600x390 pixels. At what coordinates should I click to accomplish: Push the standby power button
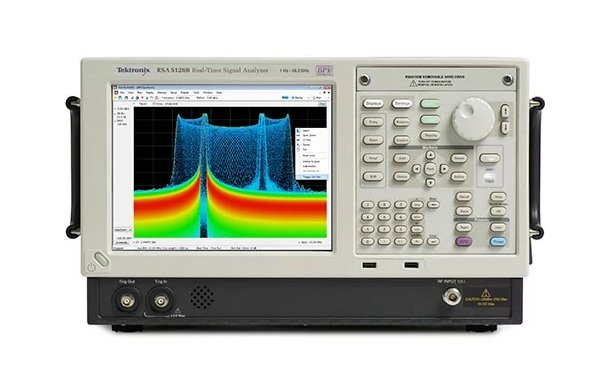click(101, 259)
